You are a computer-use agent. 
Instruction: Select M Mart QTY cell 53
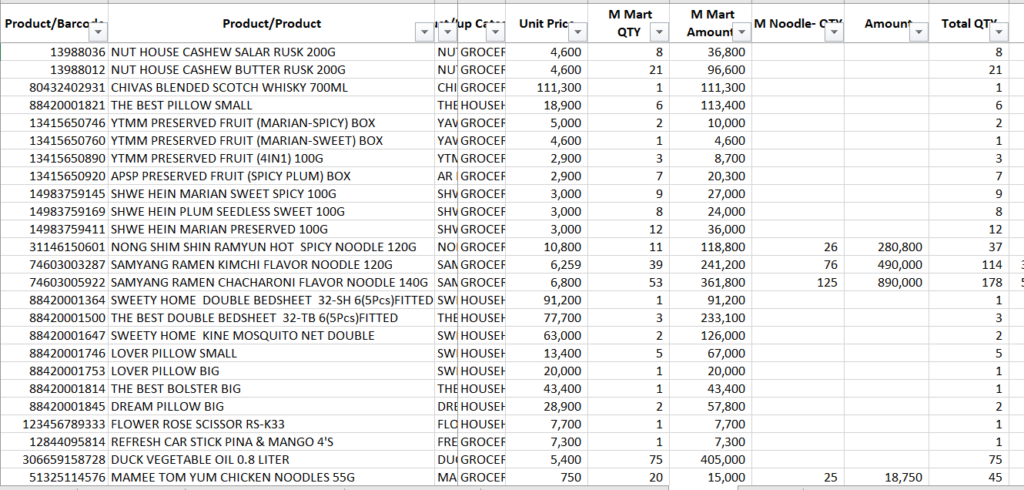tap(628, 282)
